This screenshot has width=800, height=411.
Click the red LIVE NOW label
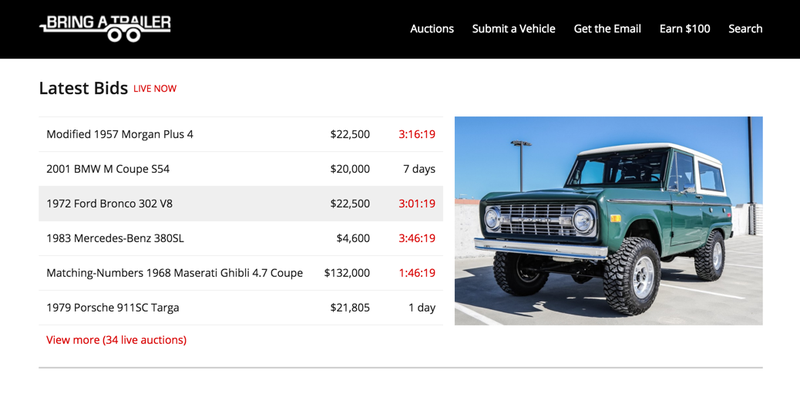(155, 89)
